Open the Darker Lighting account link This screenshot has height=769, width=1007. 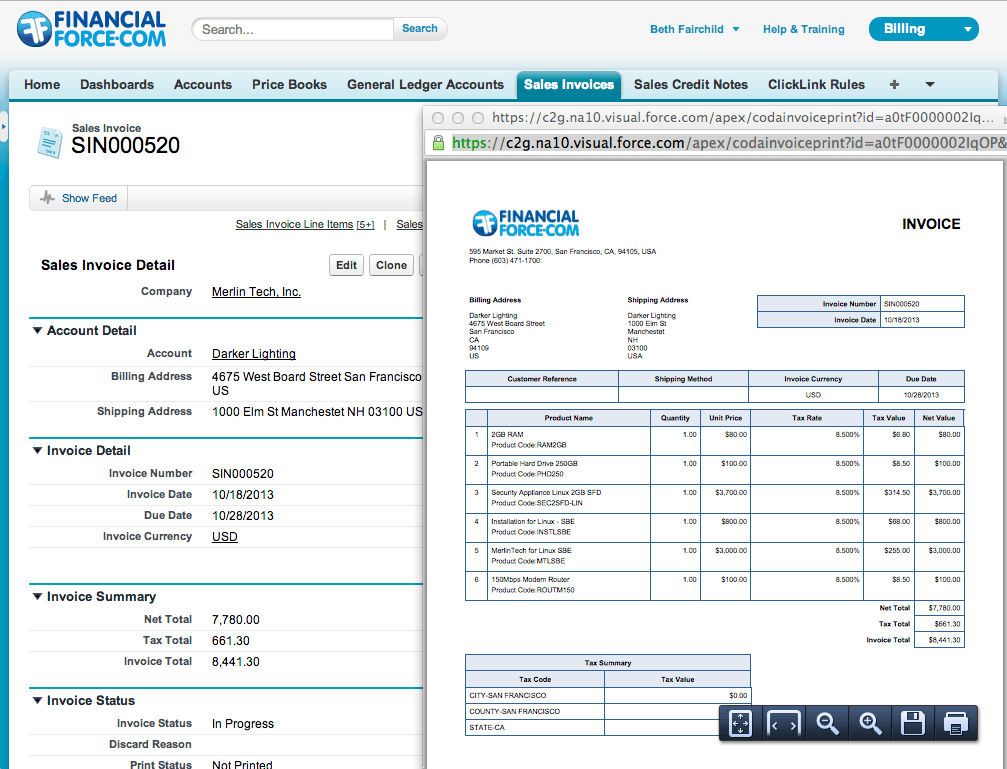(x=254, y=354)
